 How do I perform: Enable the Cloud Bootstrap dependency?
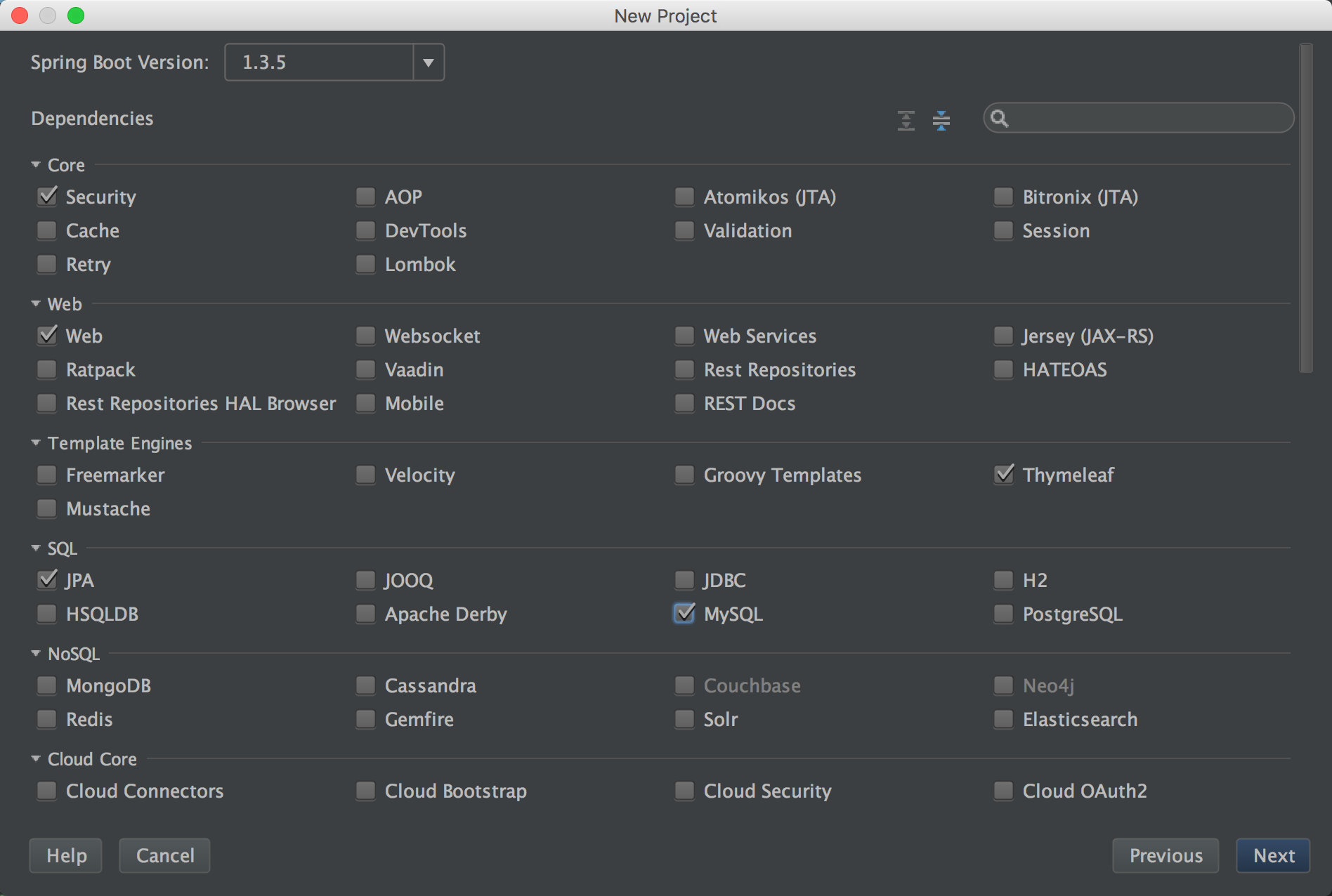point(365,790)
